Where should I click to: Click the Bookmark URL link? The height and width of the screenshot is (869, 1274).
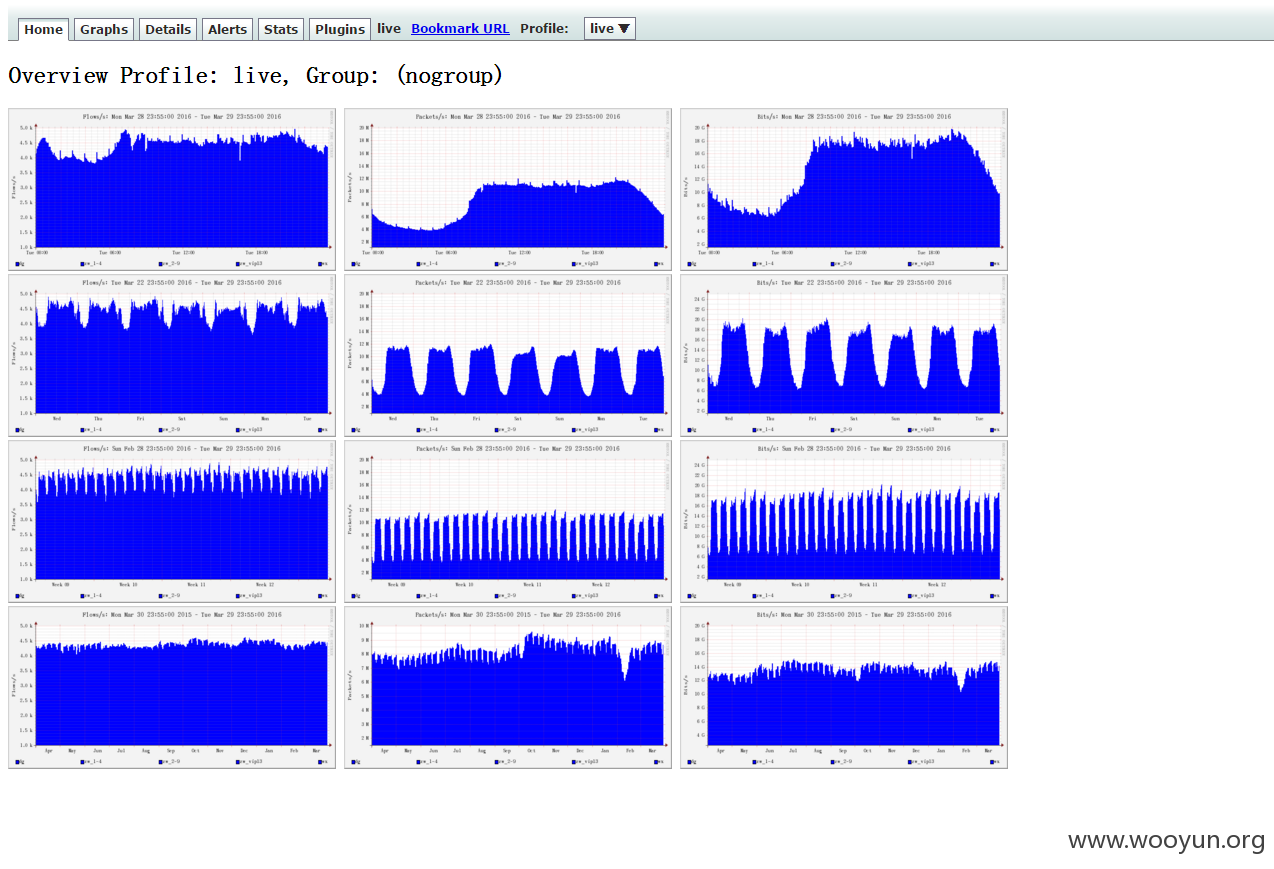(460, 29)
